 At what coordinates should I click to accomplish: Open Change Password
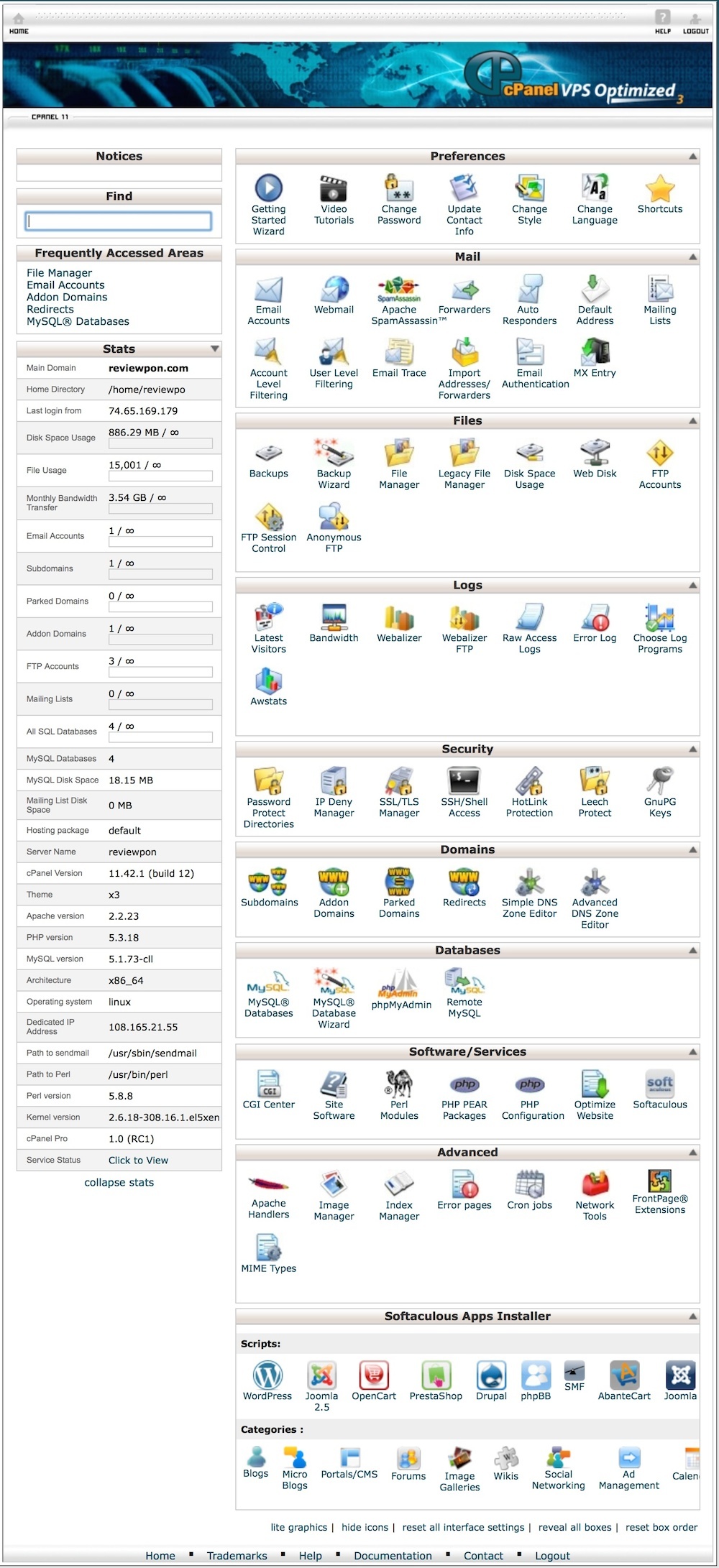pos(399,188)
